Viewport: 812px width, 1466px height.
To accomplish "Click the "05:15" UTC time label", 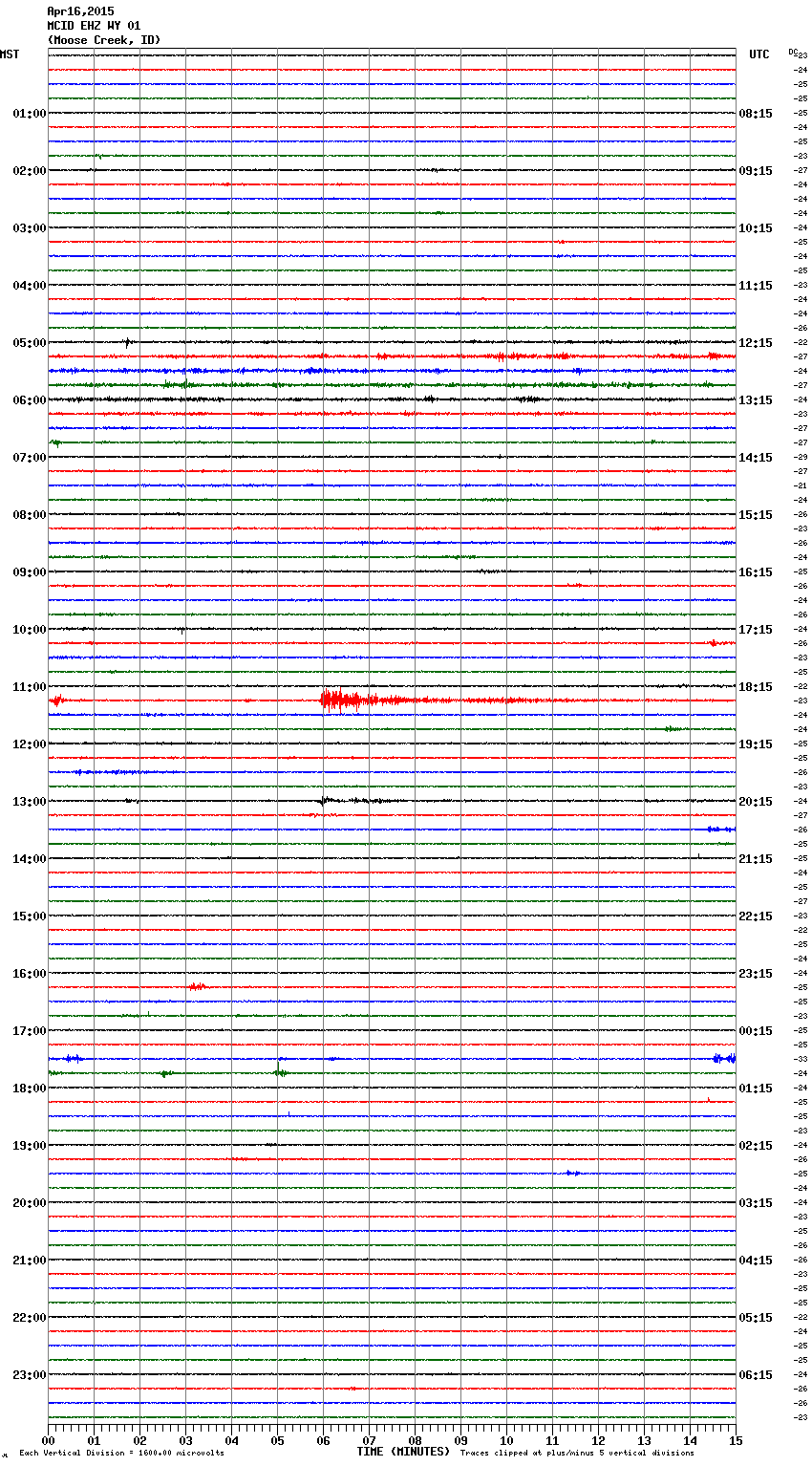I will 756,1318.
